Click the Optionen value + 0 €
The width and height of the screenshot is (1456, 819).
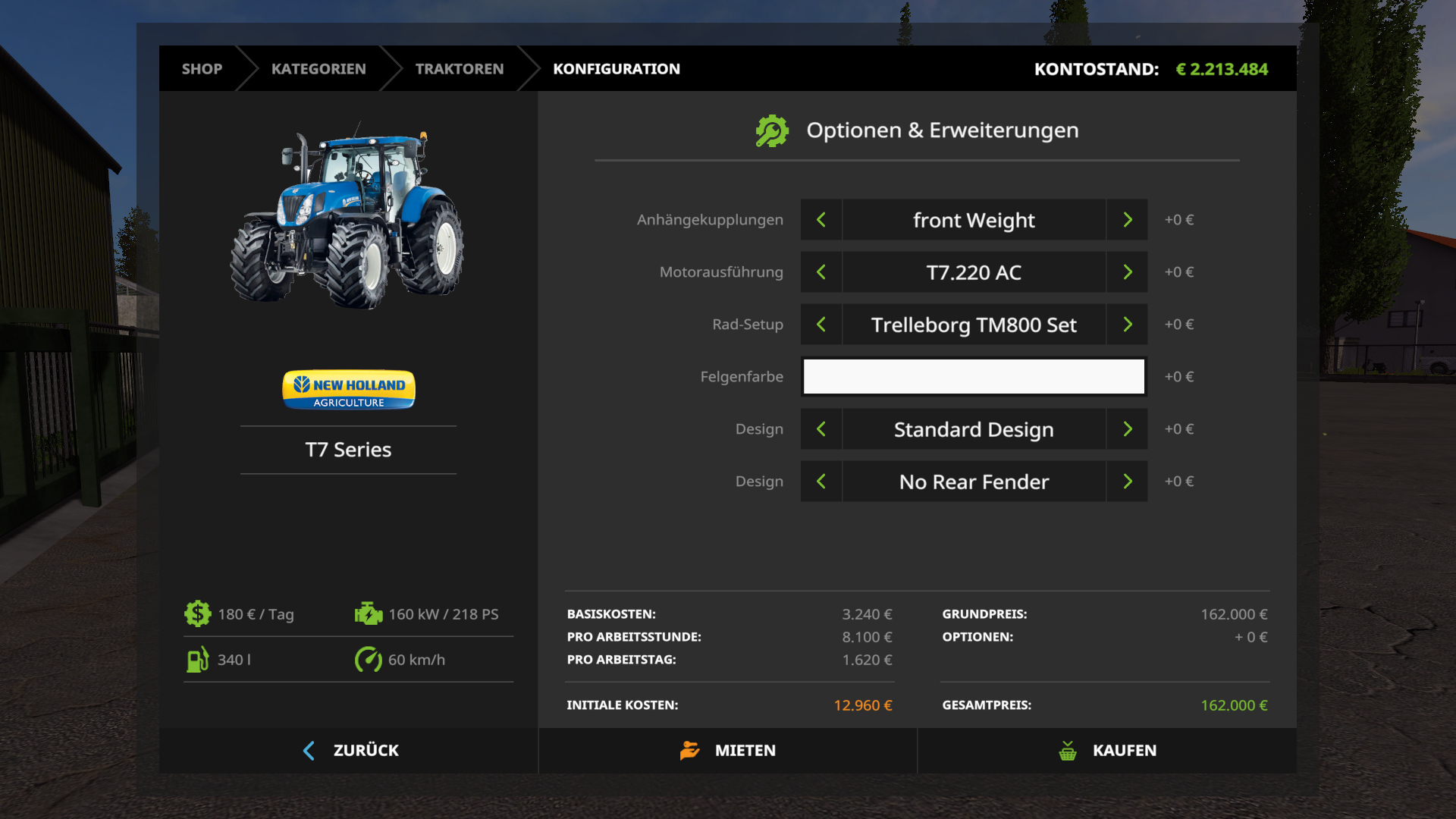coord(1251,637)
